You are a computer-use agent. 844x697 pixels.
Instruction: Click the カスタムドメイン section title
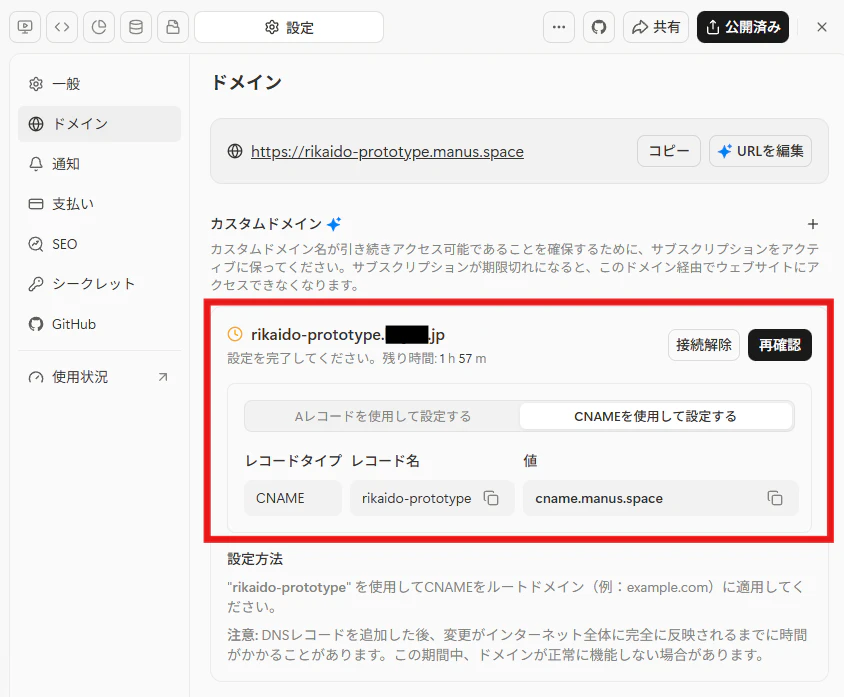(x=266, y=224)
